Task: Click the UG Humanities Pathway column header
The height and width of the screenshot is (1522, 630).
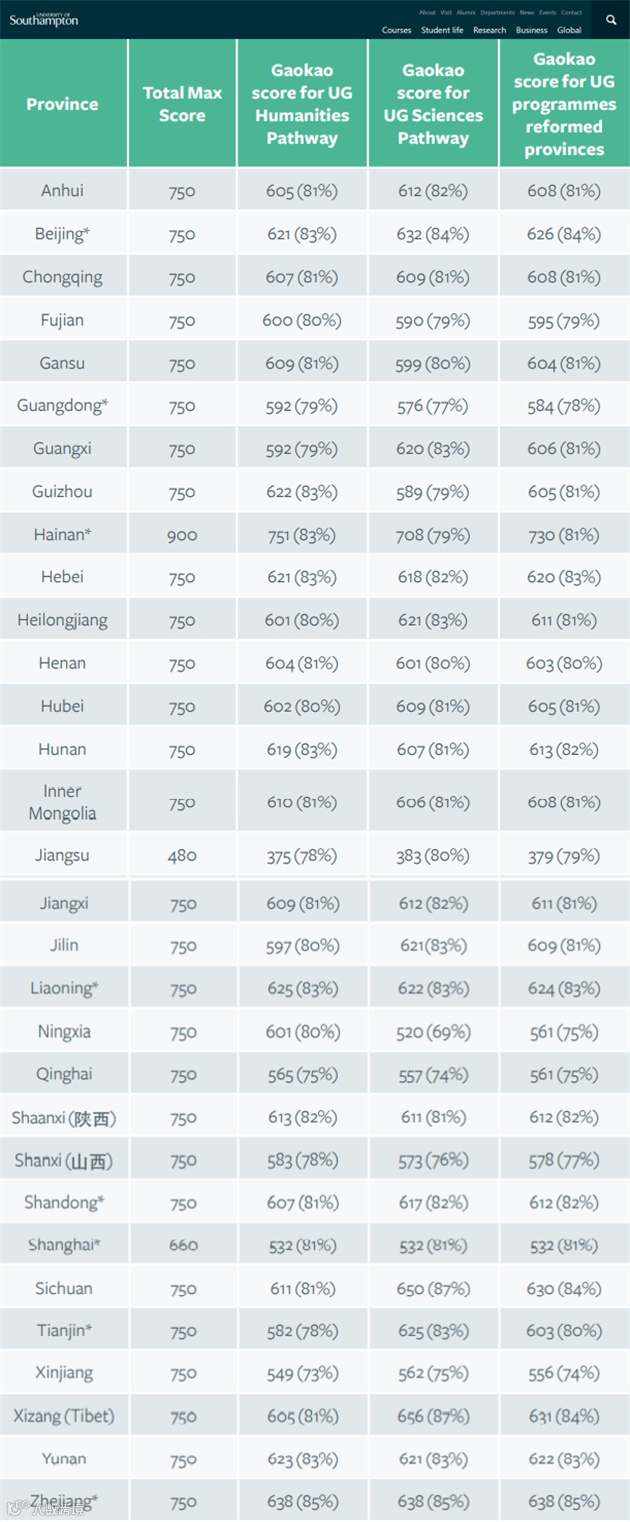Action: pos(302,103)
